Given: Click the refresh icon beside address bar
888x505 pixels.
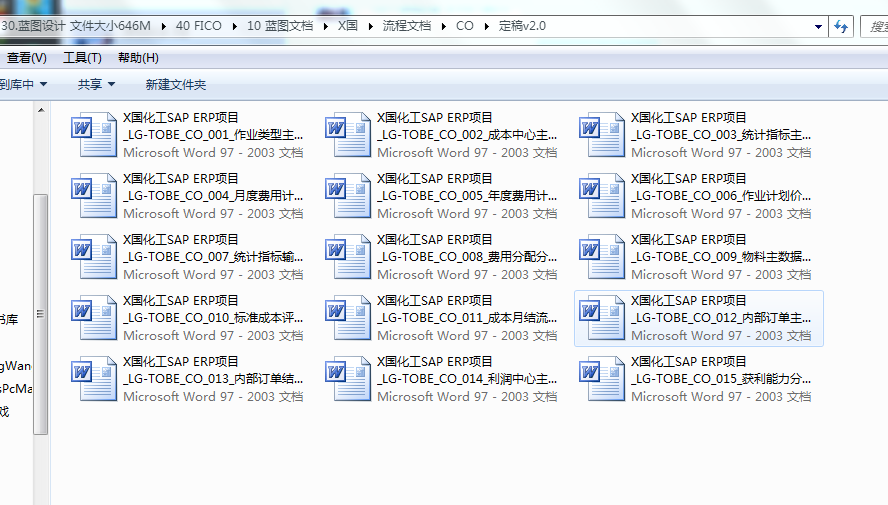Looking at the screenshot, I should click(x=842, y=26).
